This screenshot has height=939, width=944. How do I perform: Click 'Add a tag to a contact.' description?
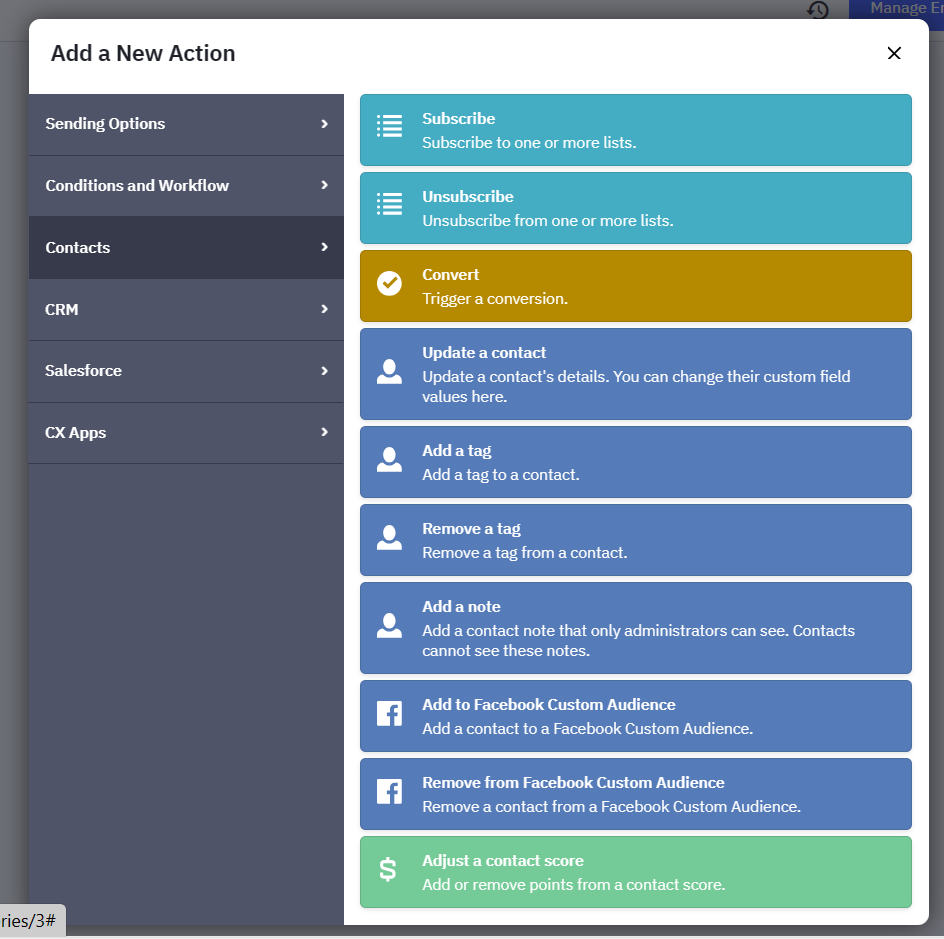(x=501, y=475)
